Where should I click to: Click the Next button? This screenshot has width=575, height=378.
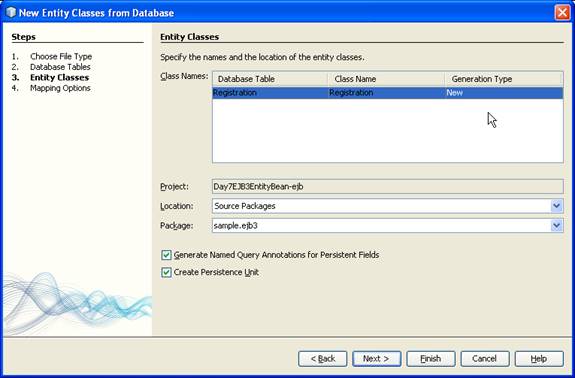point(377,359)
